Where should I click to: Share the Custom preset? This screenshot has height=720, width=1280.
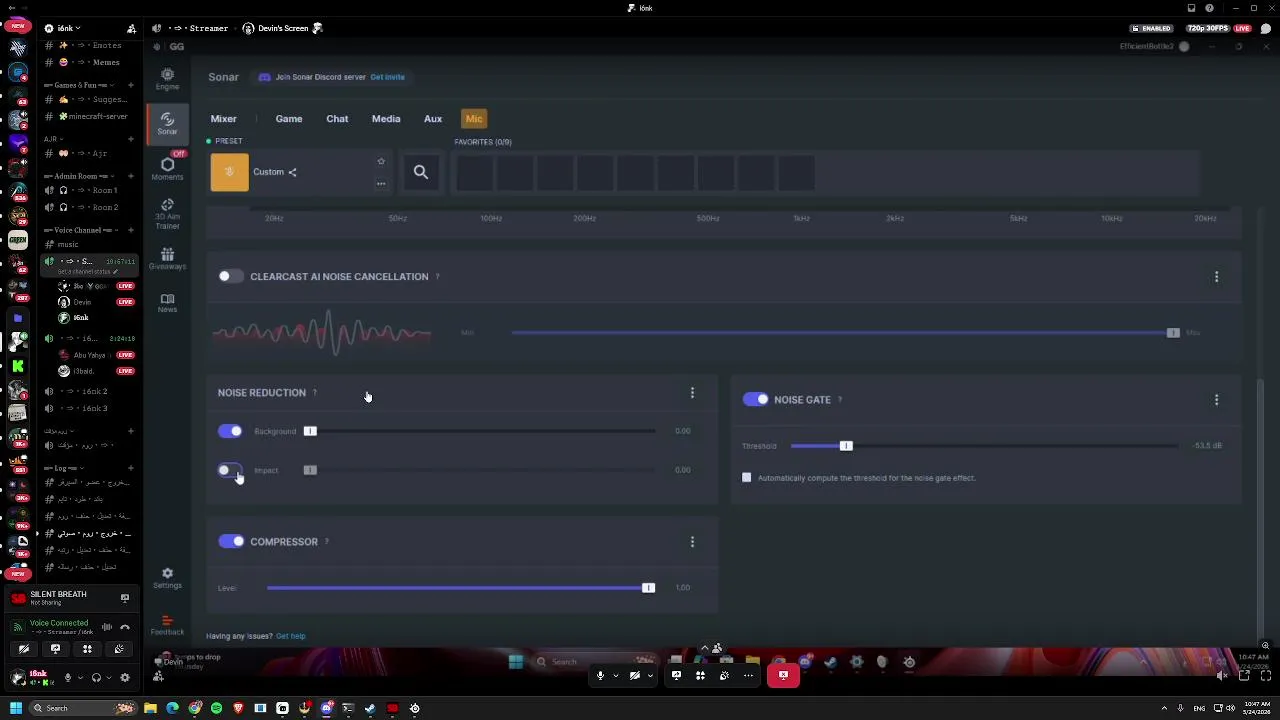point(292,172)
